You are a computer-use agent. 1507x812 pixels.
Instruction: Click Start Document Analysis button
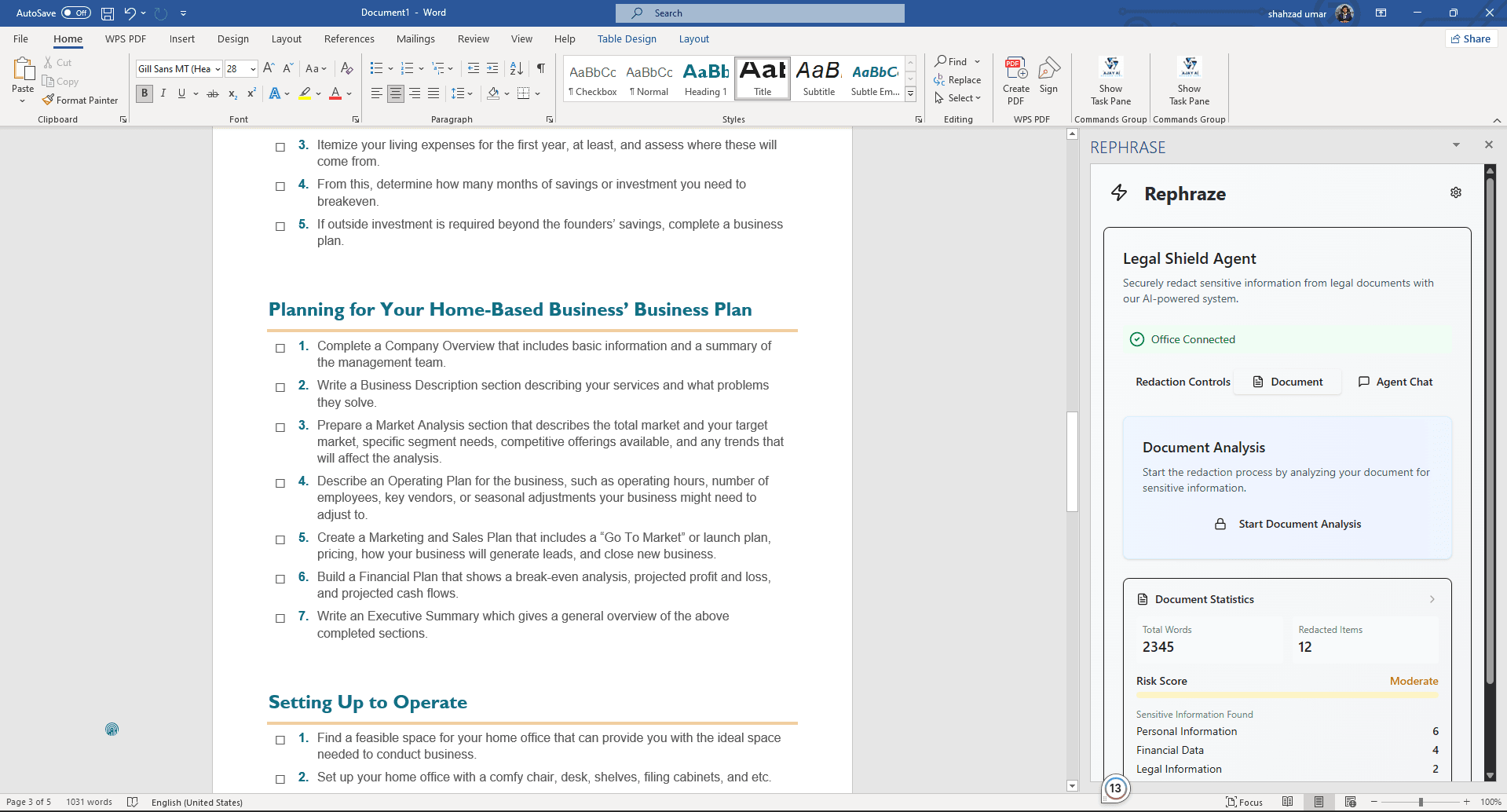[1288, 524]
